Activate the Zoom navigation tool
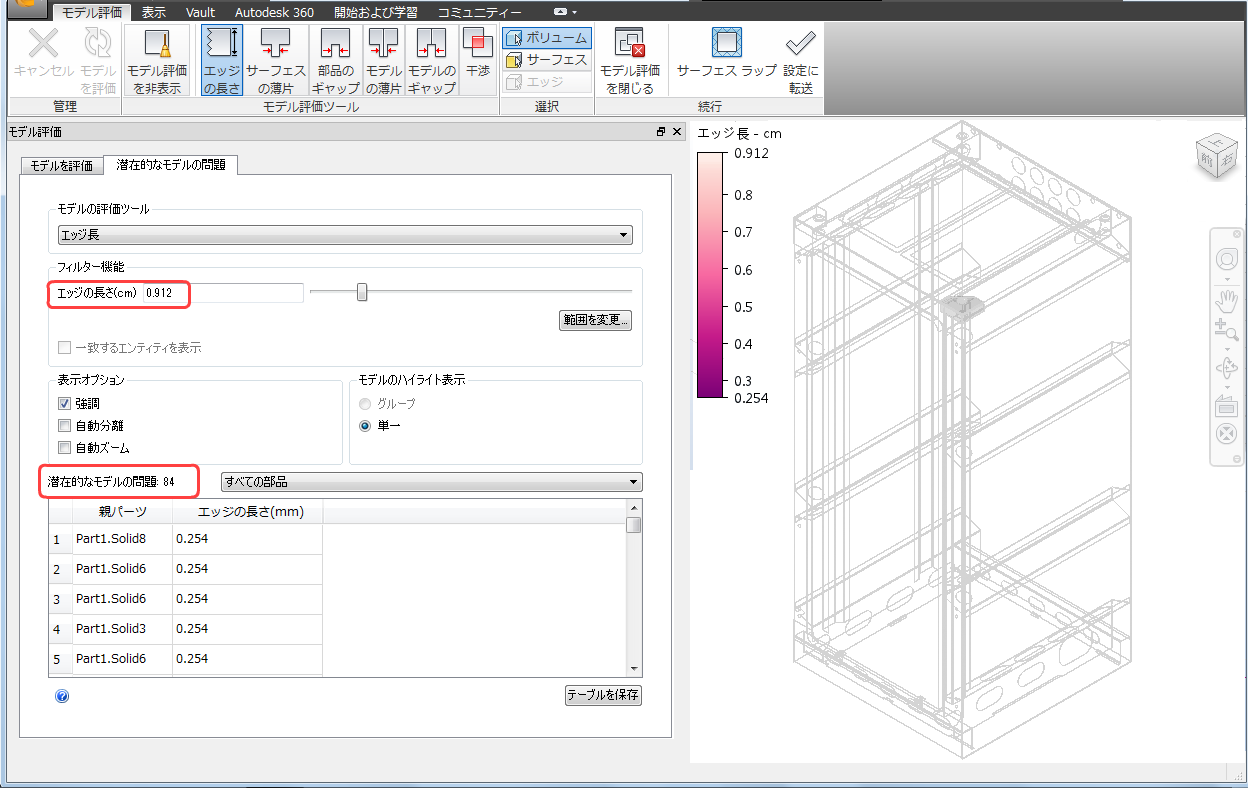The image size is (1248, 788). pyautogui.click(x=1226, y=330)
